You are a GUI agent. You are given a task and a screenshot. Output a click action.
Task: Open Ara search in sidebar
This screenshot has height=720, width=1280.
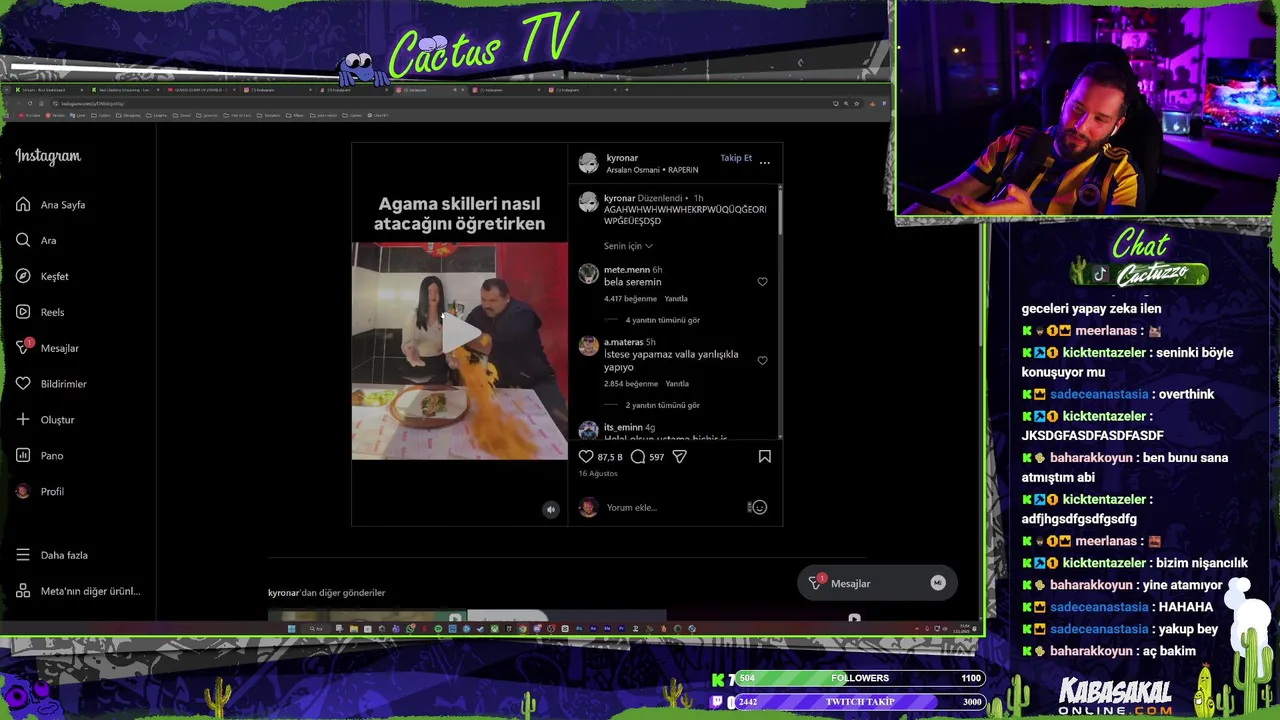(36, 241)
